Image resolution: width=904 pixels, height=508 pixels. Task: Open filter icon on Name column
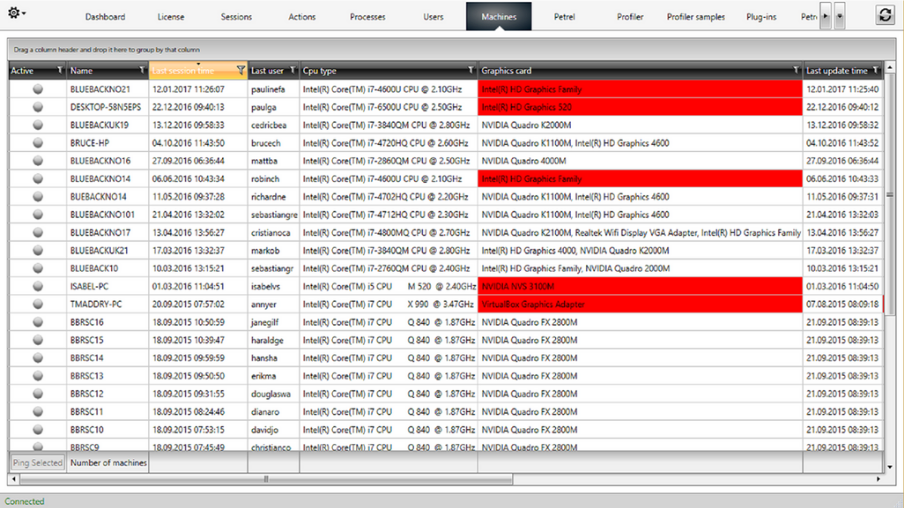[x=143, y=70]
